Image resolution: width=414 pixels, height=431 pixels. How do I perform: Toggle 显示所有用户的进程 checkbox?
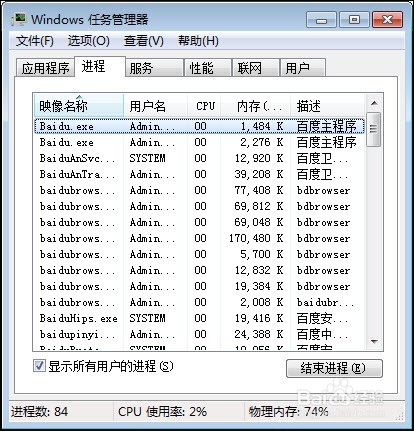[x=39, y=366]
